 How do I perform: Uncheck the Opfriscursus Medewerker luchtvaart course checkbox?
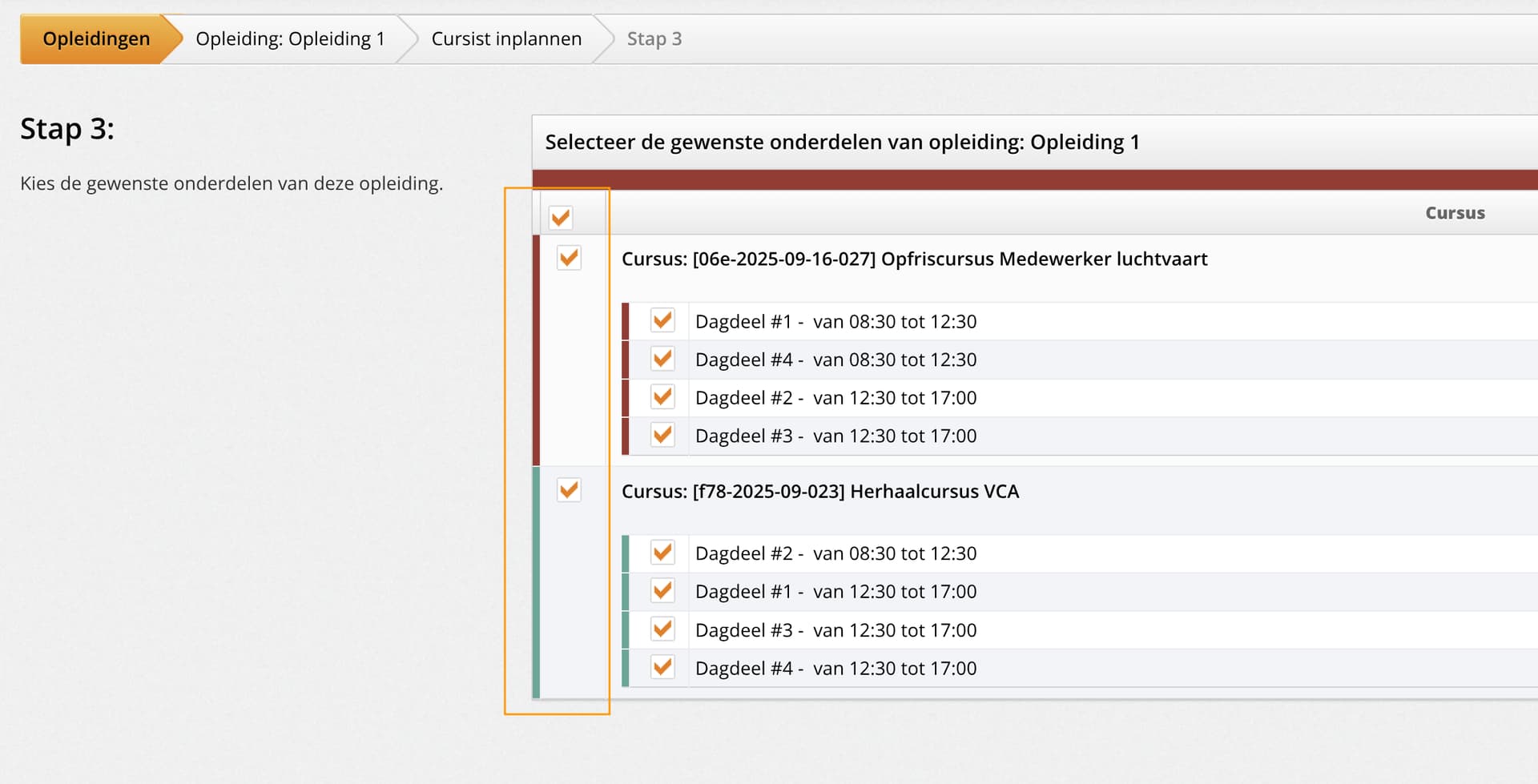pyautogui.click(x=569, y=258)
